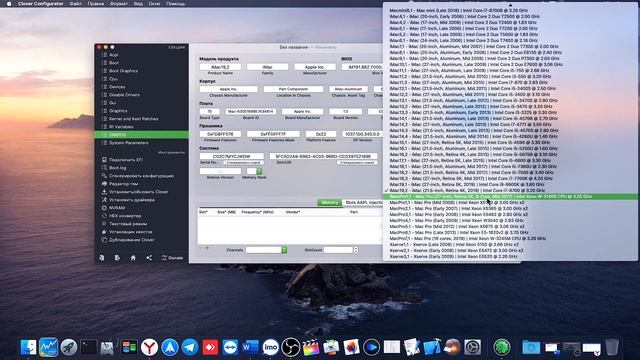Open Terminal from the Dock
640x360 pixels.
pos(89,347)
